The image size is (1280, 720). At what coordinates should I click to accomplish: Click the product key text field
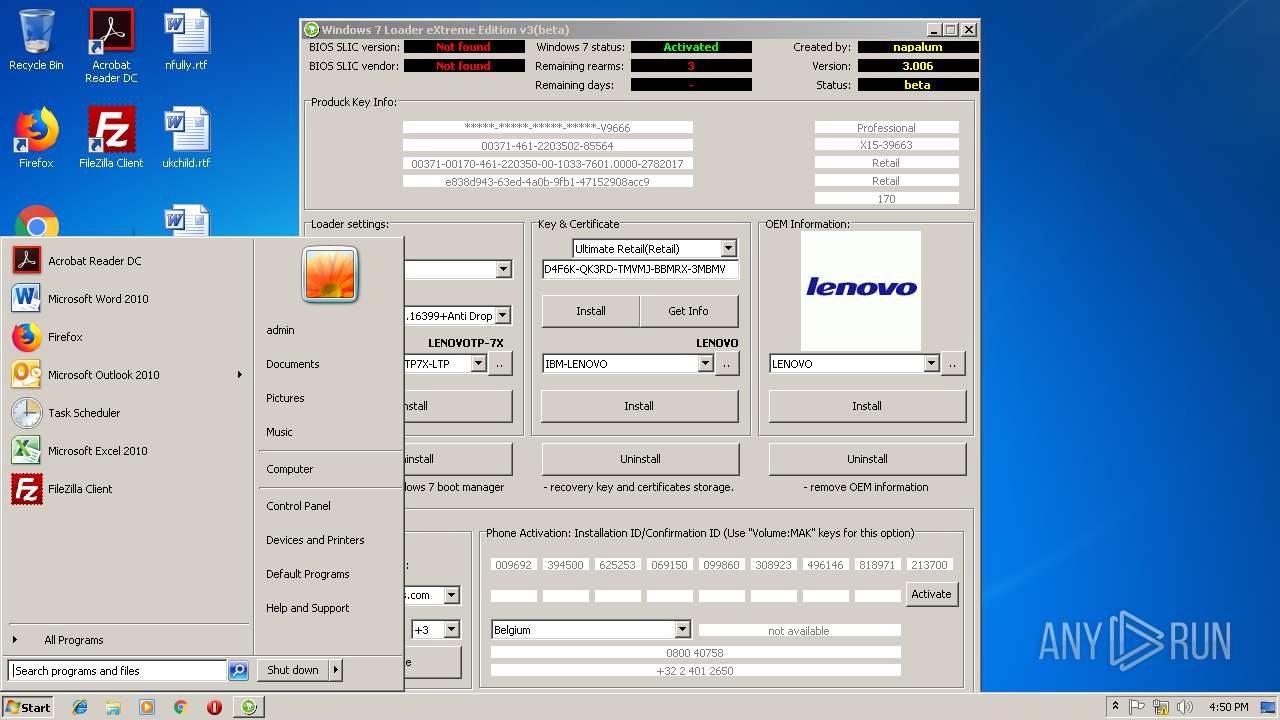point(640,269)
